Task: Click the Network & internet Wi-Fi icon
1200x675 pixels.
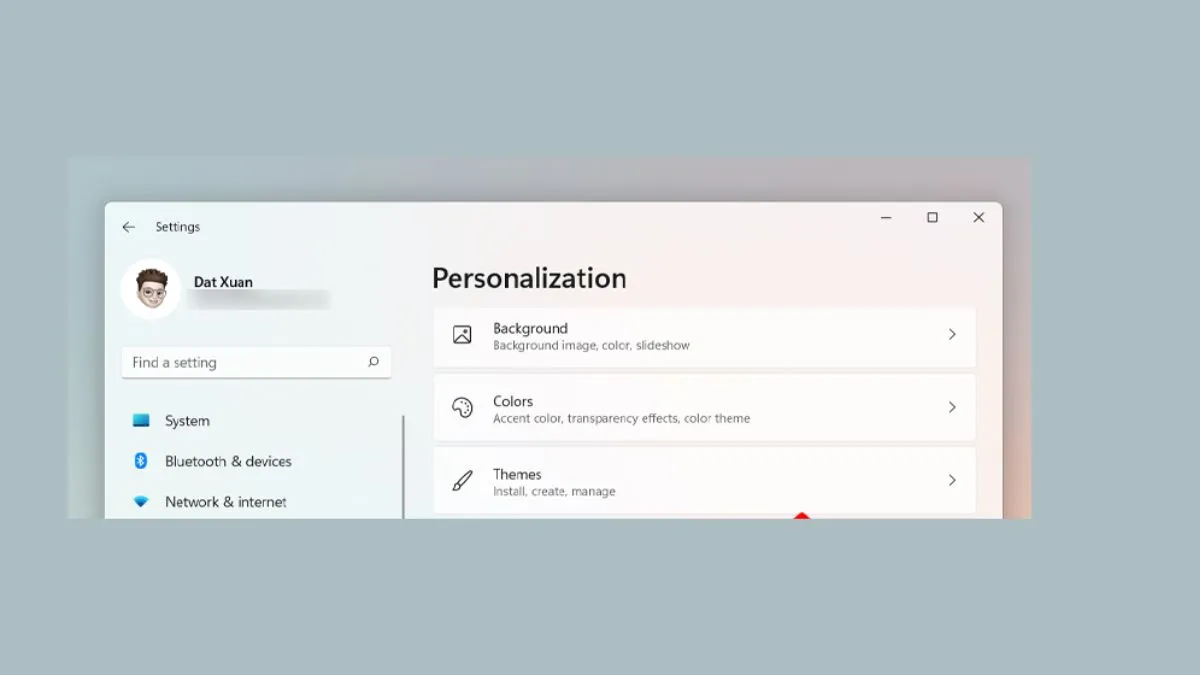Action: tap(143, 501)
